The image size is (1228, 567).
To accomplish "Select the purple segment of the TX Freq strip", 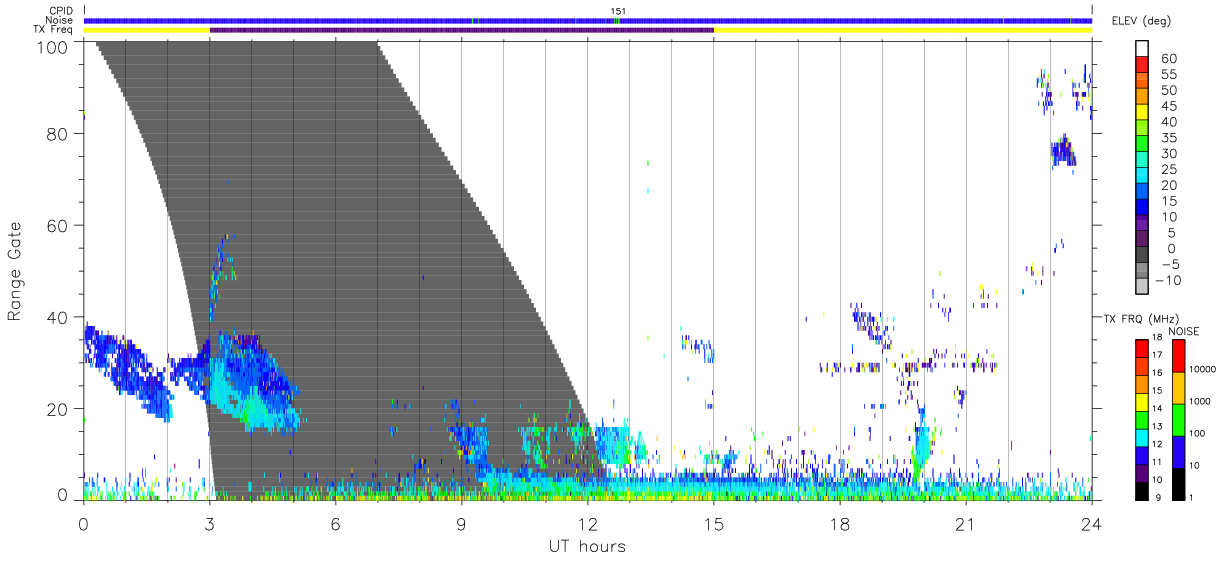I will click(x=462, y=30).
